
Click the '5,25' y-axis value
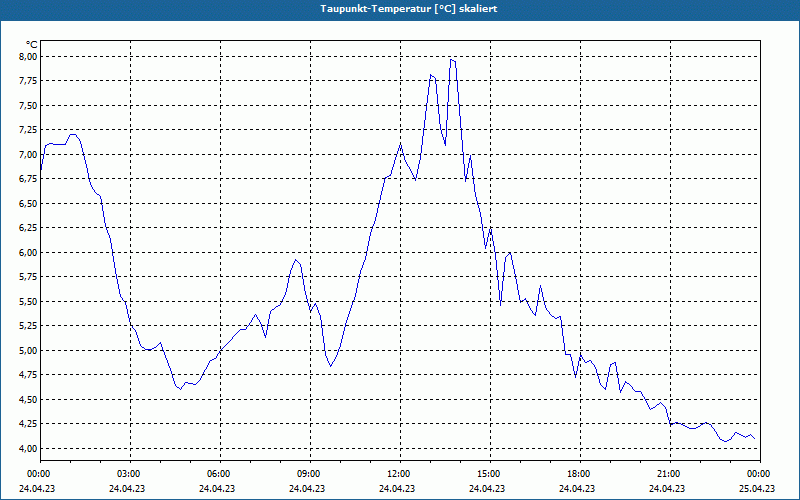click(29, 326)
